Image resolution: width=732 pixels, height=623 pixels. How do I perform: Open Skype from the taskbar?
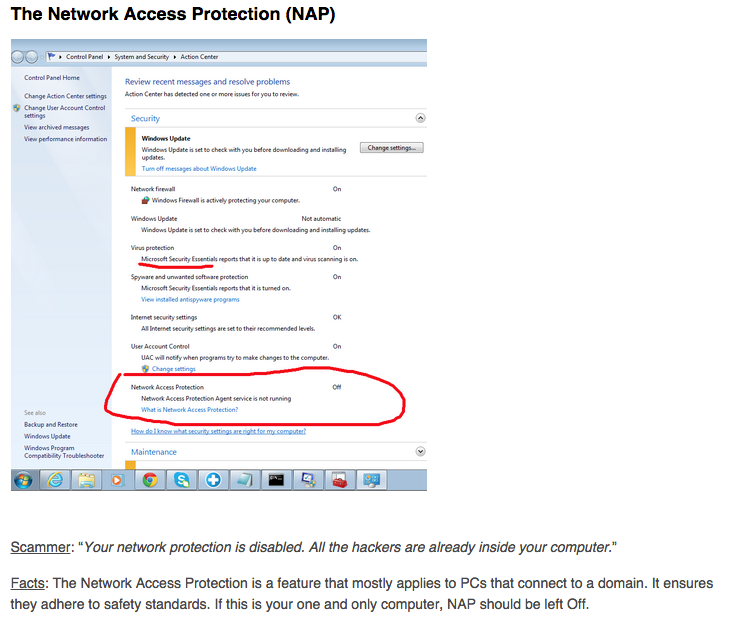(x=181, y=480)
